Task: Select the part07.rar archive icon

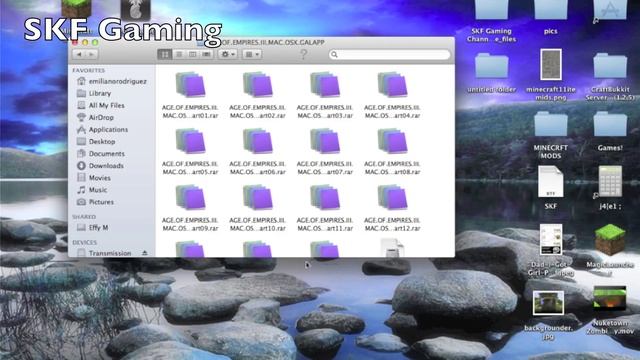Action: pyautogui.click(x=325, y=141)
